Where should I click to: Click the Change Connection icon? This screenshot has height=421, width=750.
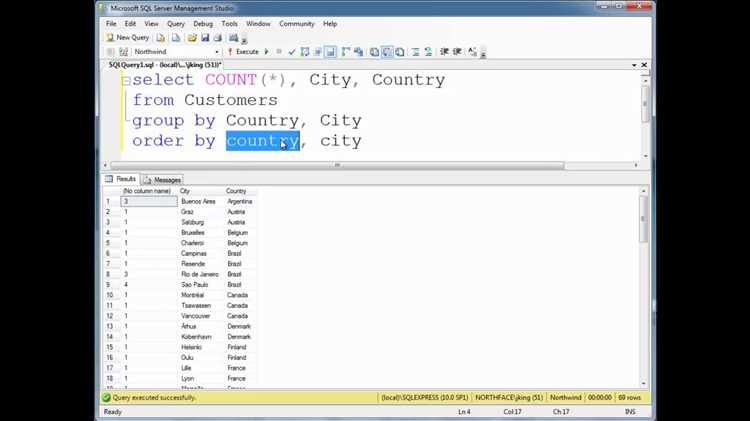tap(123, 52)
